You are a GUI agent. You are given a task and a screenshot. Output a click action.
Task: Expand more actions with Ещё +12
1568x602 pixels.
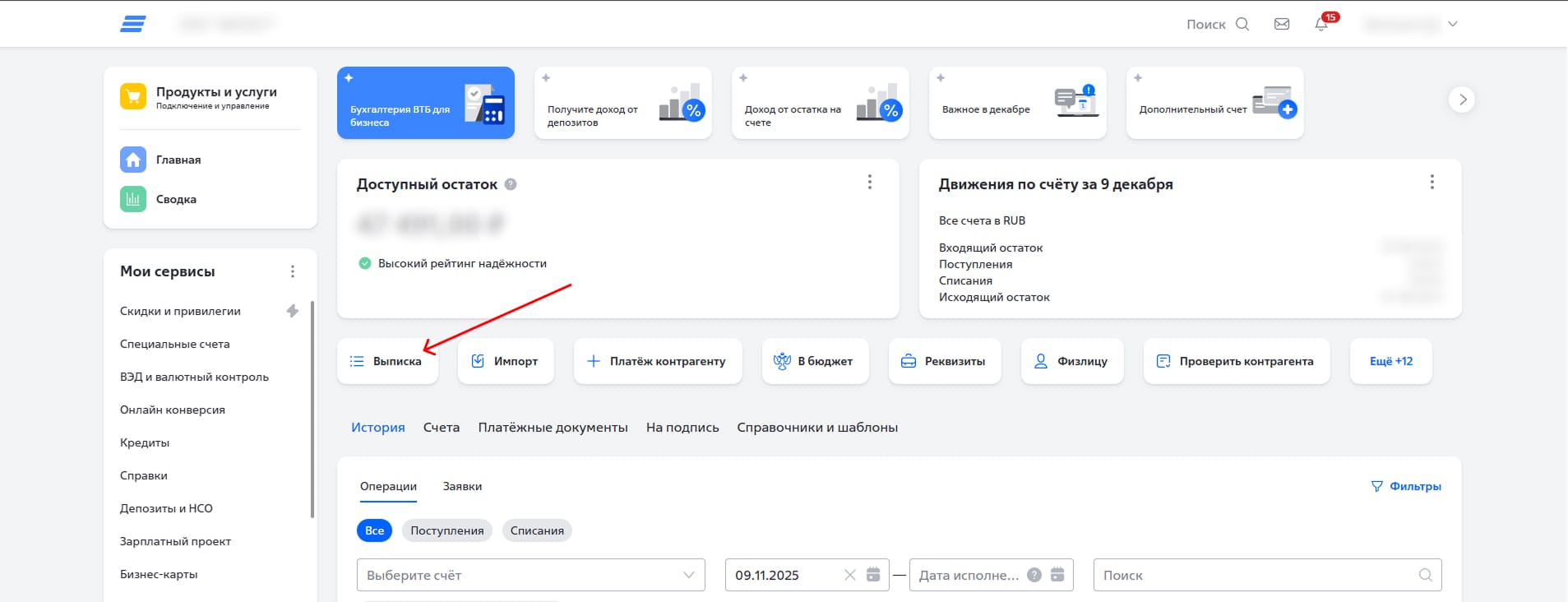(1390, 361)
